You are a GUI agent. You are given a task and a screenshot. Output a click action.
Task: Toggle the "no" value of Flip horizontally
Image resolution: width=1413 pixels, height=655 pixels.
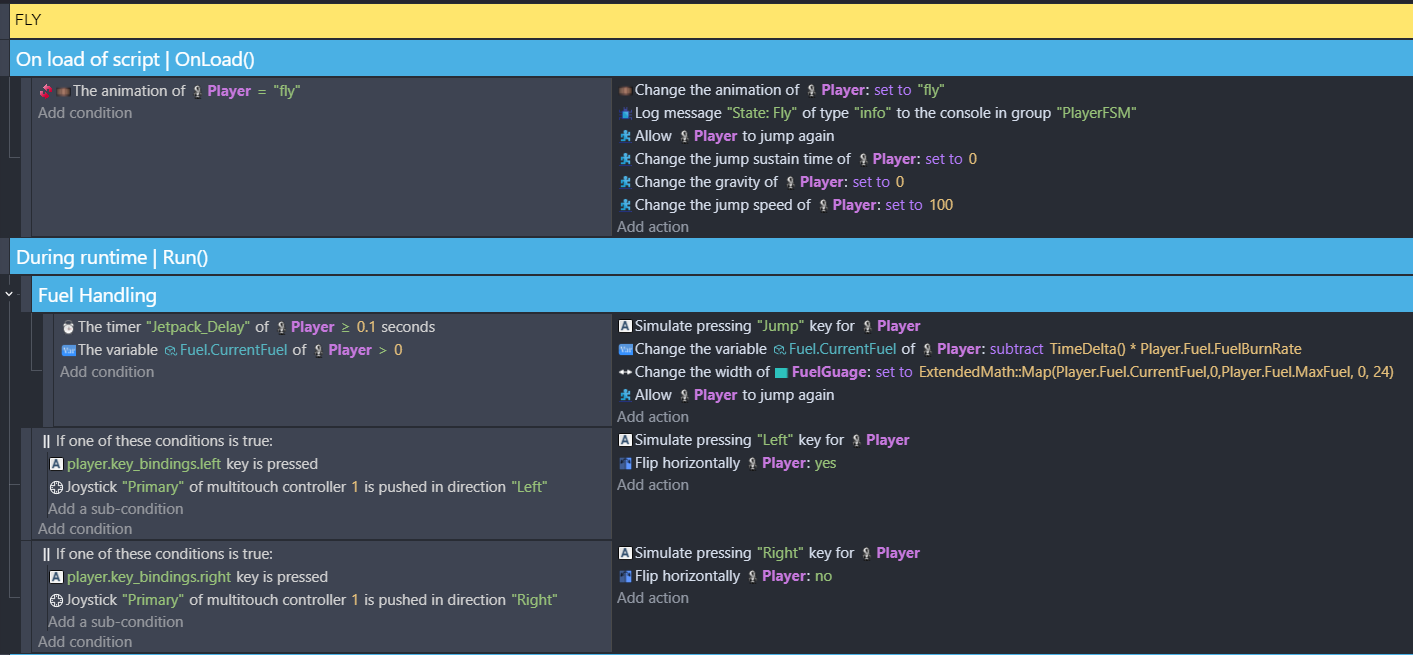click(823, 576)
